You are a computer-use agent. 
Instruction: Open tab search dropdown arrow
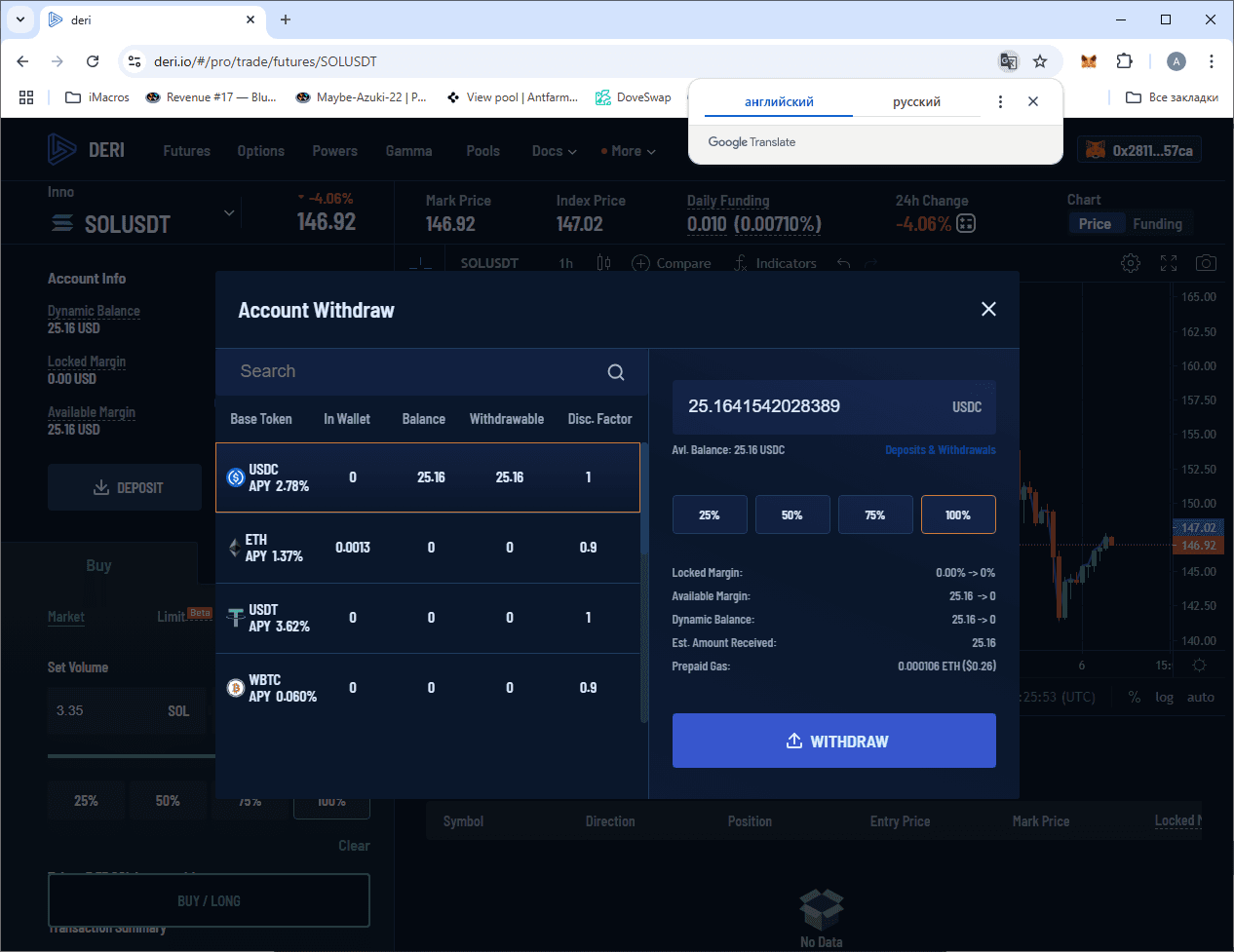pos(20,19)
